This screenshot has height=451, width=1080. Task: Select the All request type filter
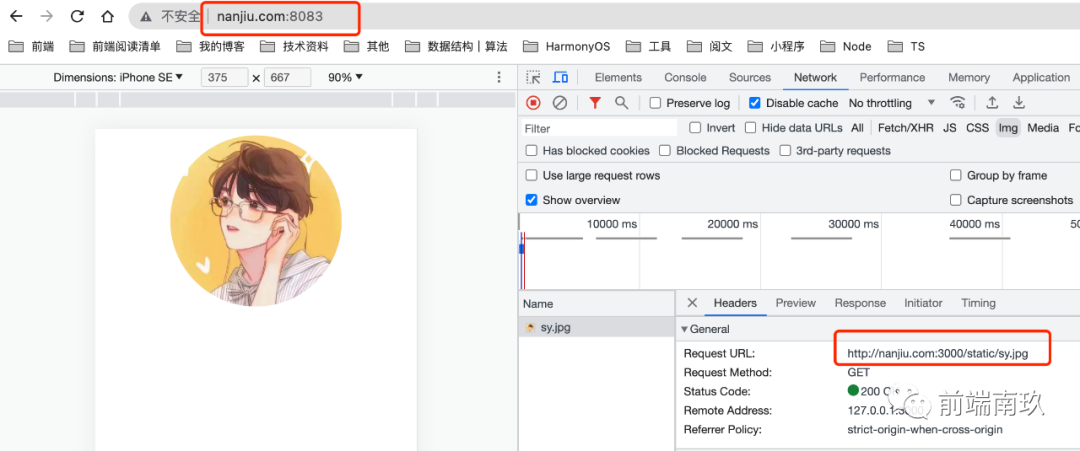[x=857, y=127]
